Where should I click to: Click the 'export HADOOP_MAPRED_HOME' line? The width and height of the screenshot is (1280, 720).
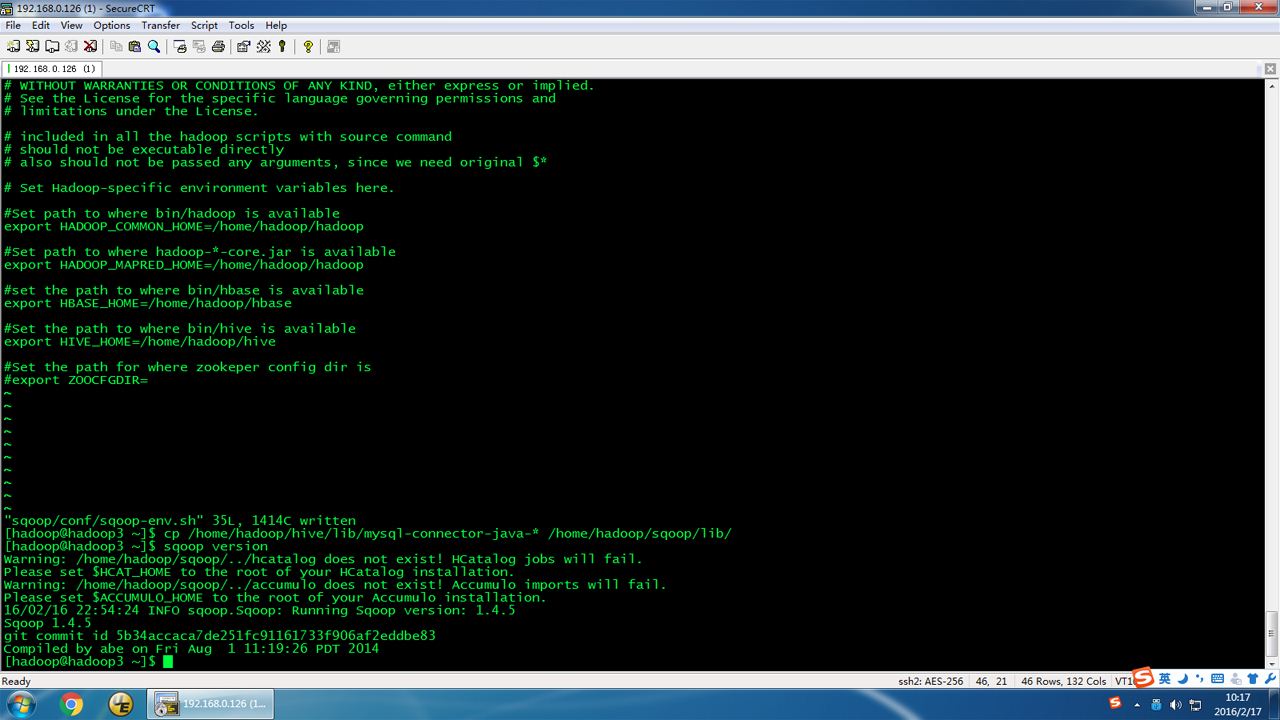(184, 265)
